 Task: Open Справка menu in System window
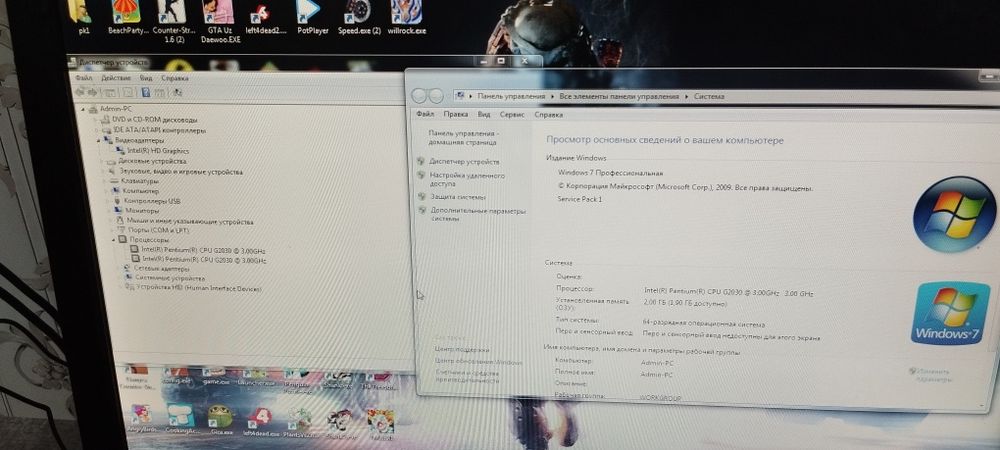548,115
